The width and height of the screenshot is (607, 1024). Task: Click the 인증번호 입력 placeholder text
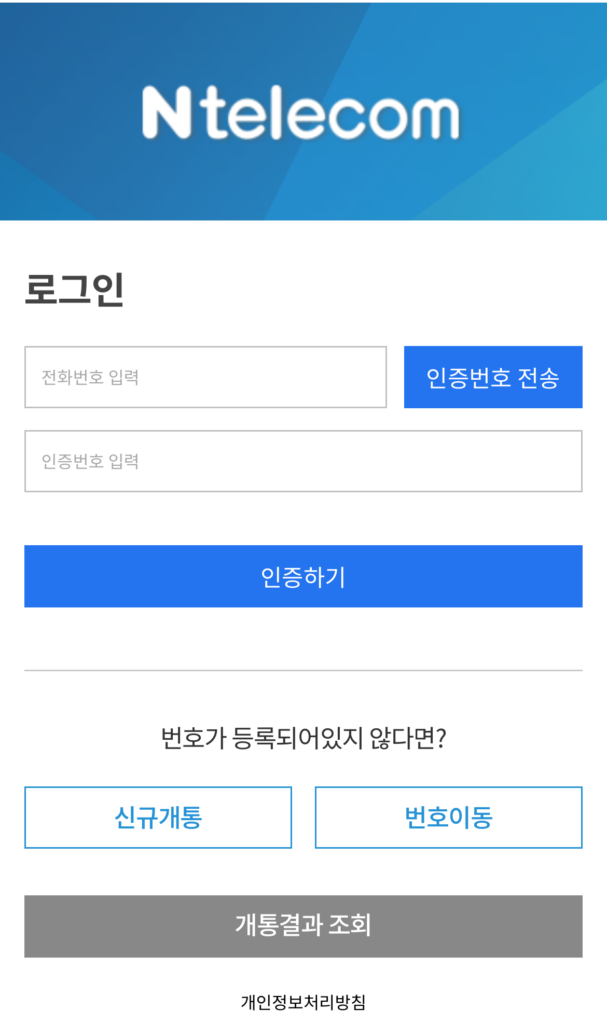(90, 461)
